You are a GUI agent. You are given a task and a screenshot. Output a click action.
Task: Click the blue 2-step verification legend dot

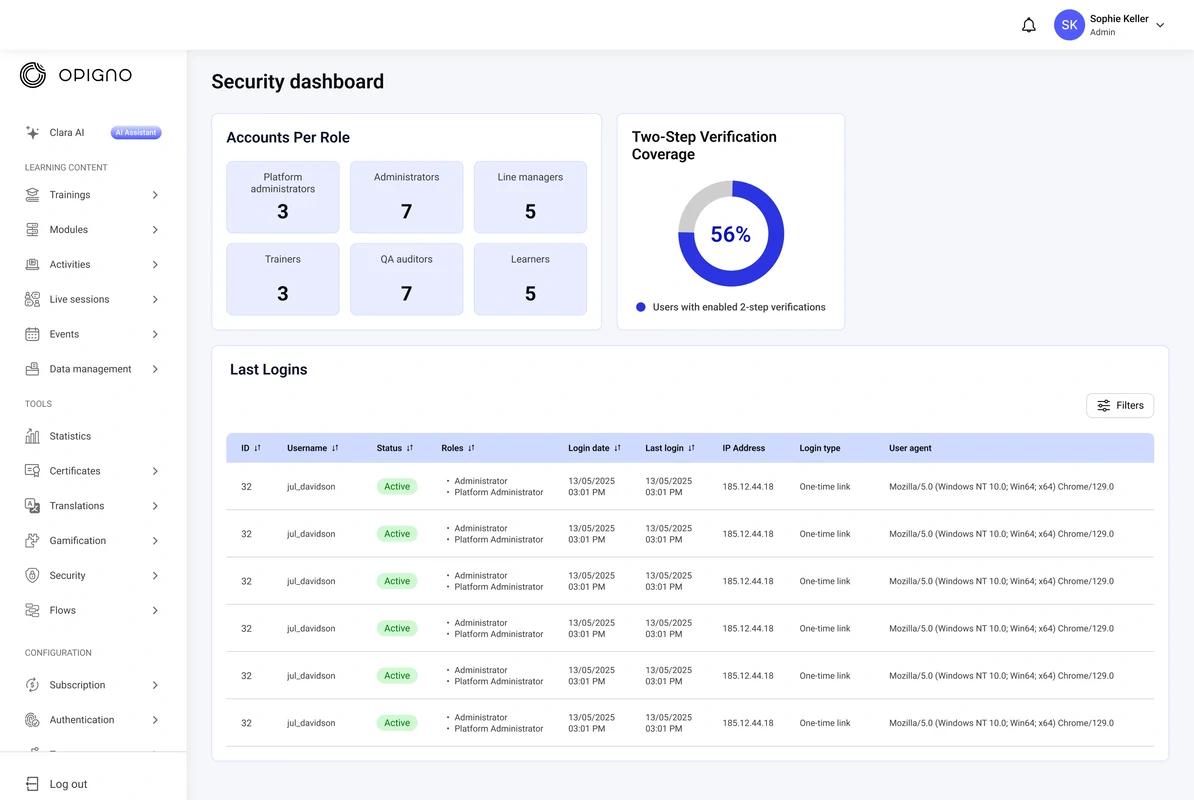(x=640, y=308)
